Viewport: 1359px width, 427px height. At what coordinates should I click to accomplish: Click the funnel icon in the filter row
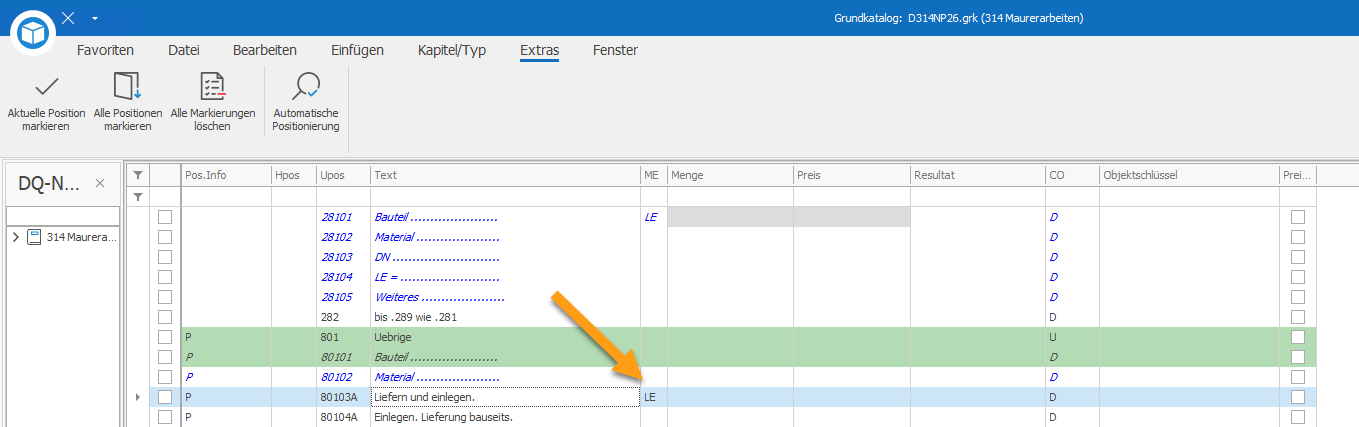(x=138, y=196)
